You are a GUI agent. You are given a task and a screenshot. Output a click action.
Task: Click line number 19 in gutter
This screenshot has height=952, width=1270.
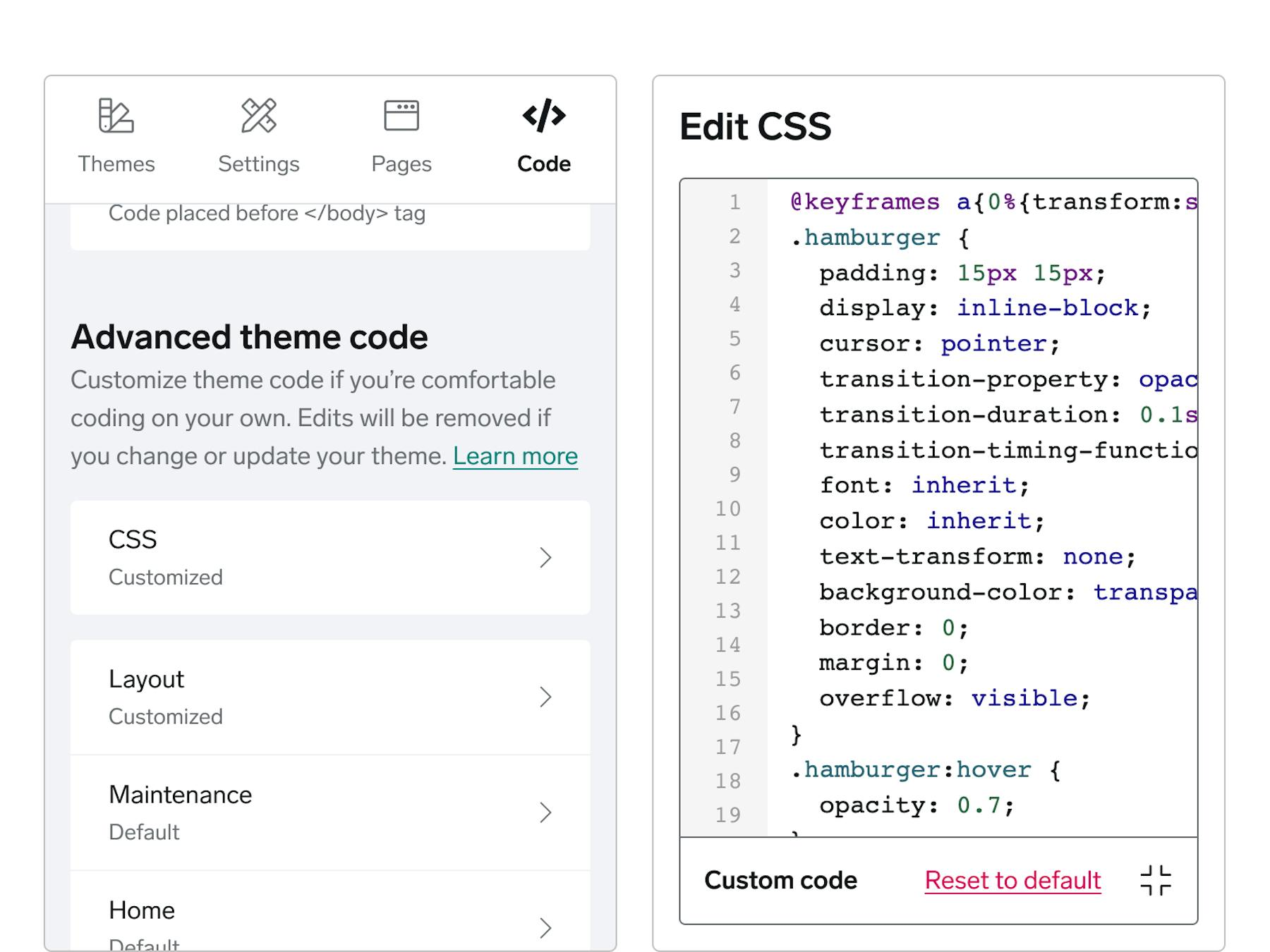(x=728, y=814)
